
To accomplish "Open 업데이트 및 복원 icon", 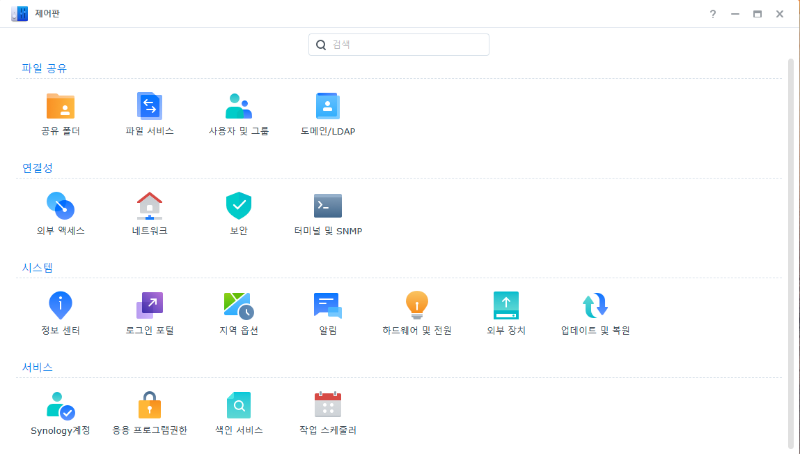I will click(595, 306).
